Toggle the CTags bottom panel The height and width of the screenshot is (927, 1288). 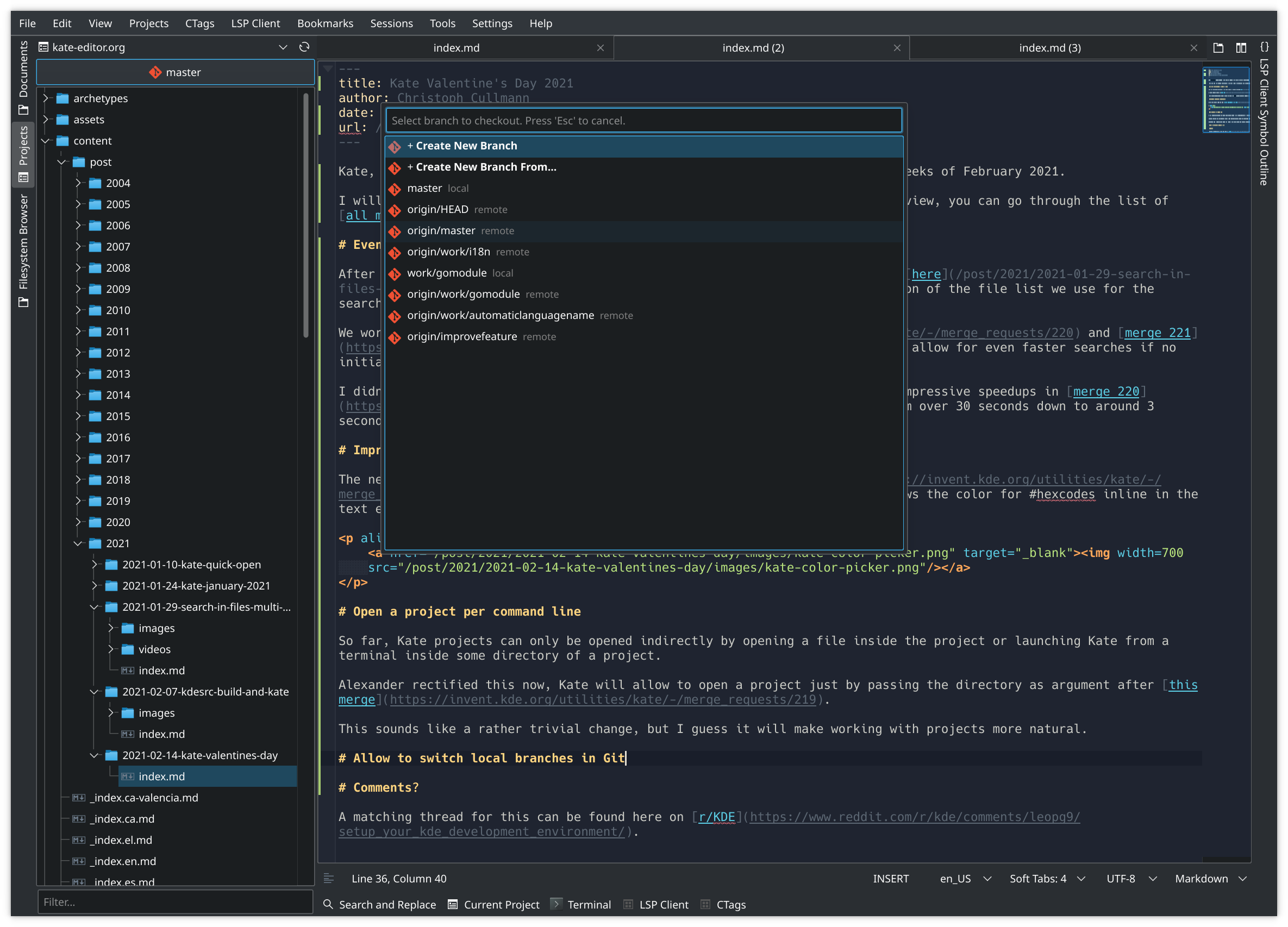[x=723, y=904]
